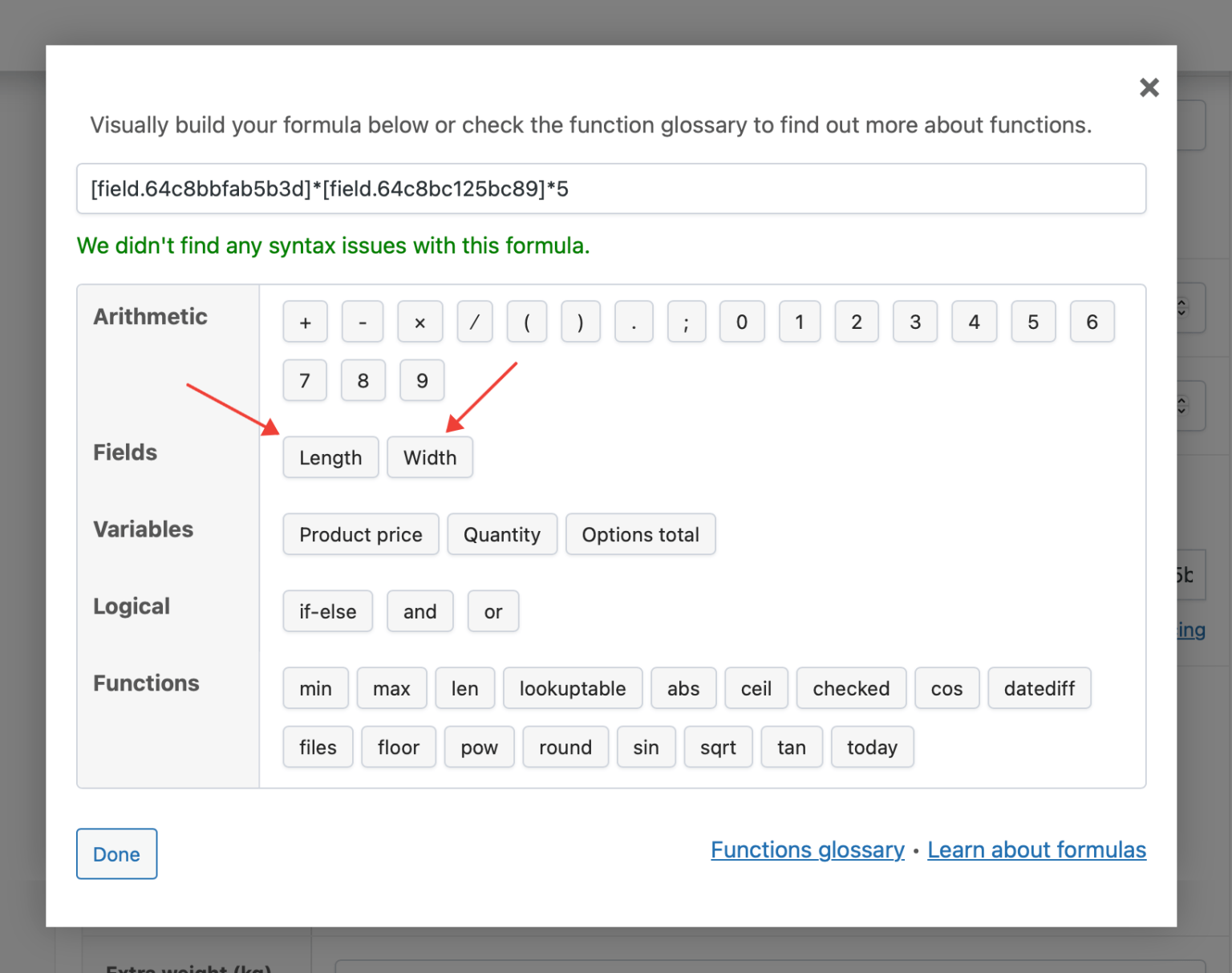Insert an if-else logical statement

pyautogui.click(x=327, y=611)
